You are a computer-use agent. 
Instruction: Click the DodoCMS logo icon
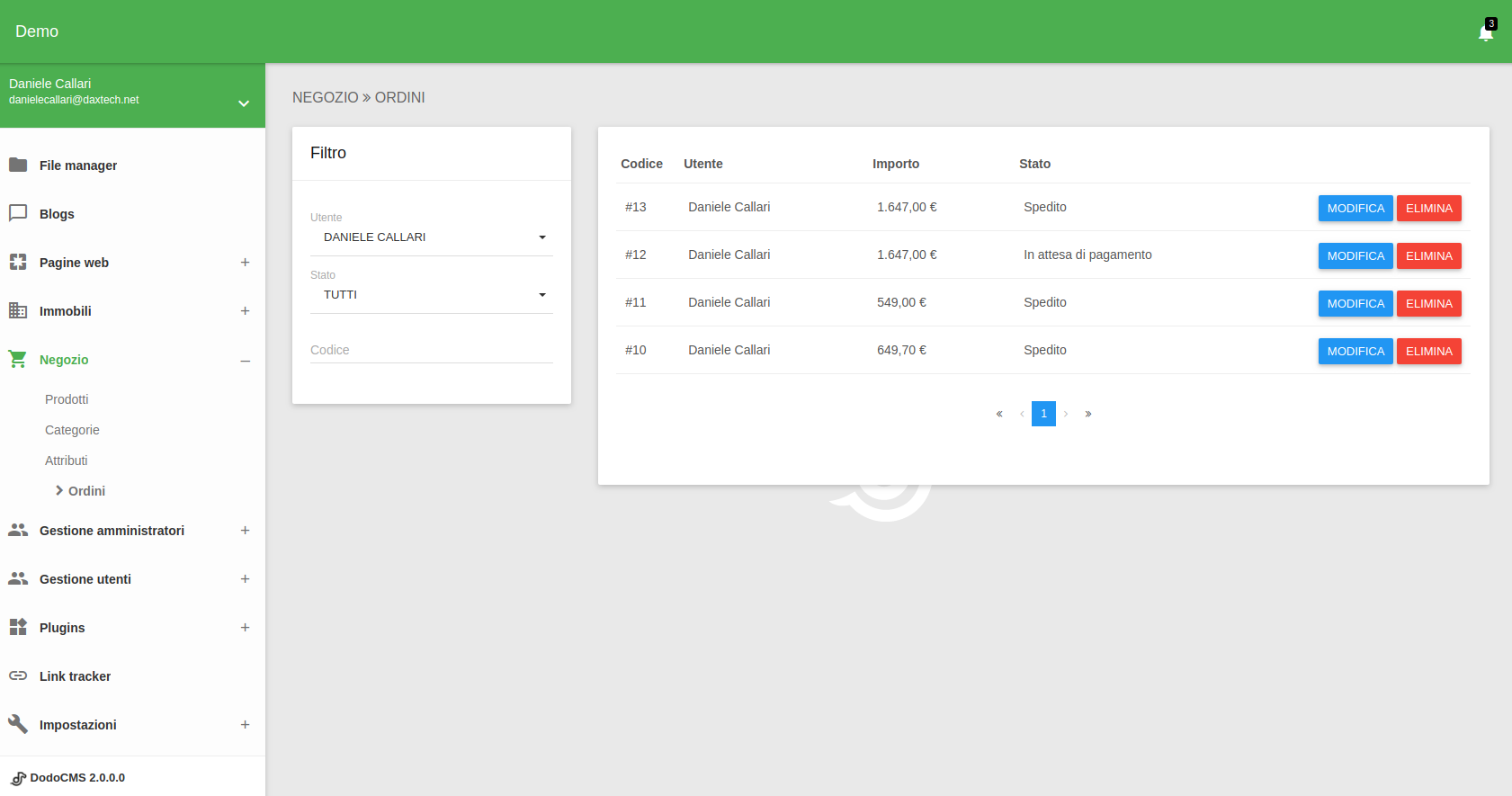click(x=19, y=778)
